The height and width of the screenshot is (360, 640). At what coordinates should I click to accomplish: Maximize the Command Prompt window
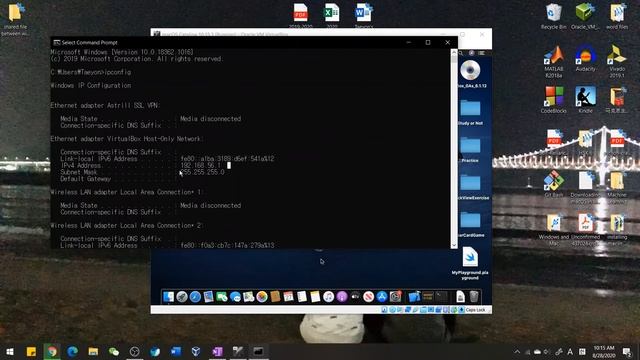pyautogui.click(x=428, y=42)
